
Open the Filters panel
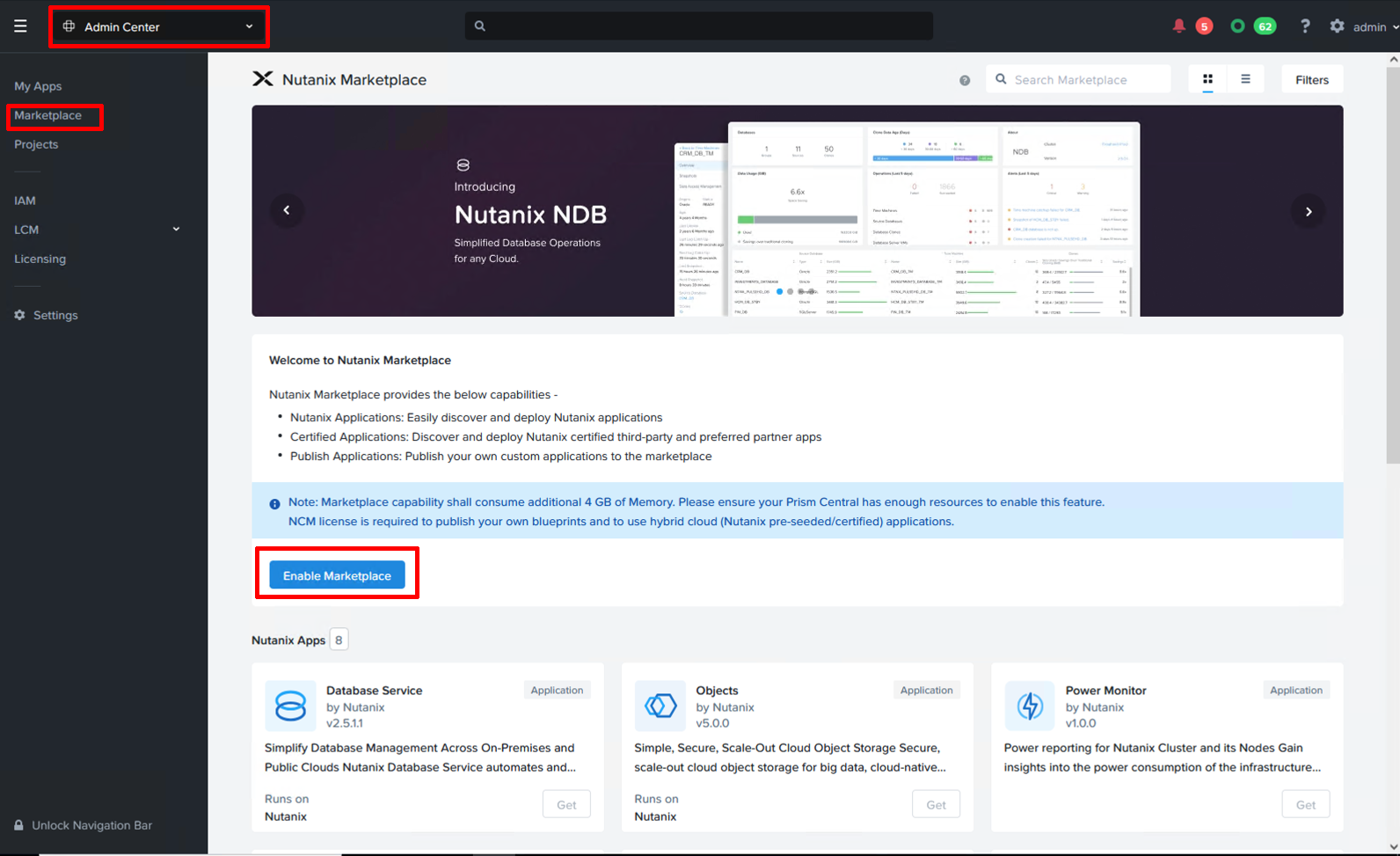(x=1312, y=79)
